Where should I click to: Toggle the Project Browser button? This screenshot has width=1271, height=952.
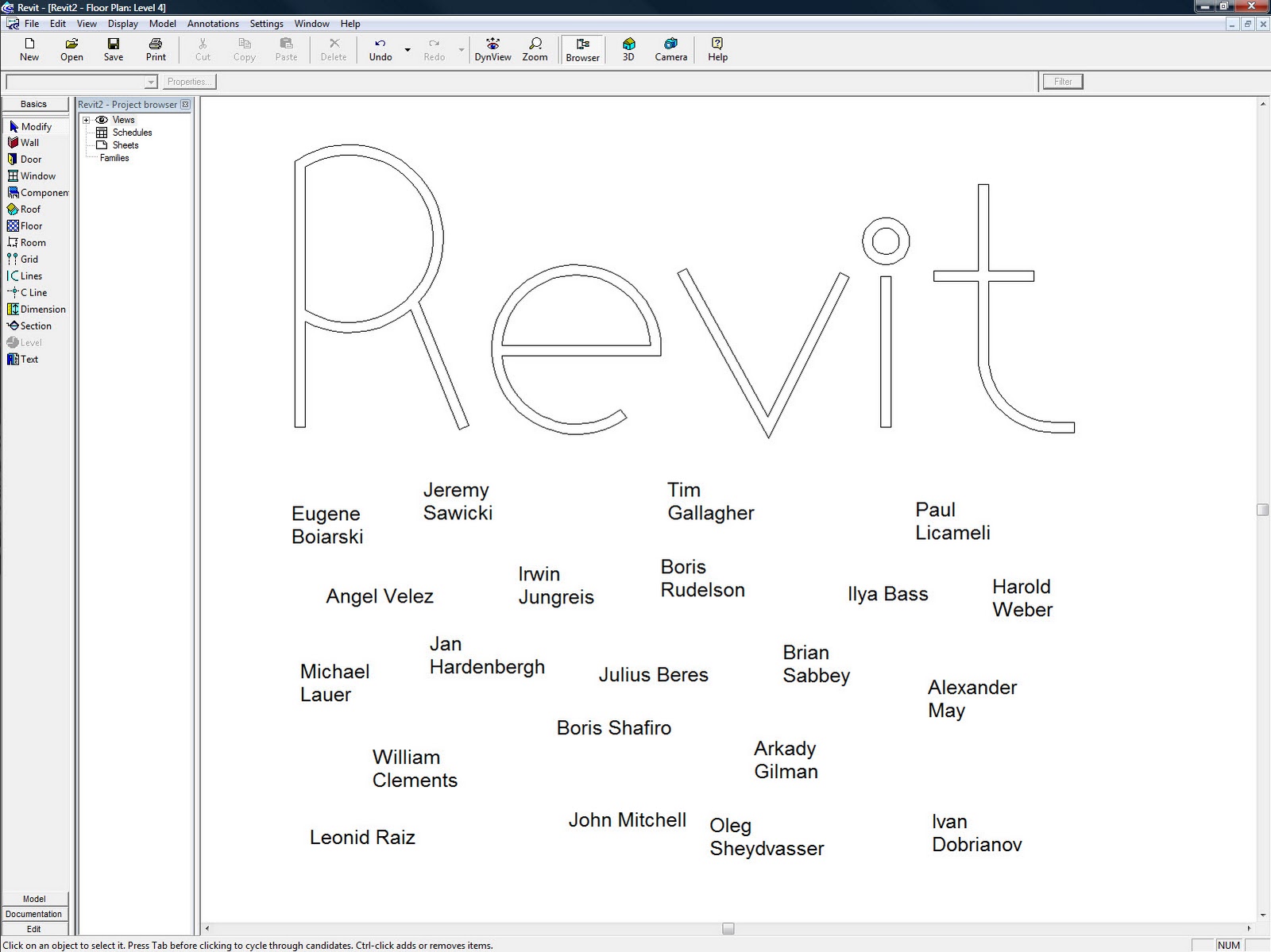[582, 49]
